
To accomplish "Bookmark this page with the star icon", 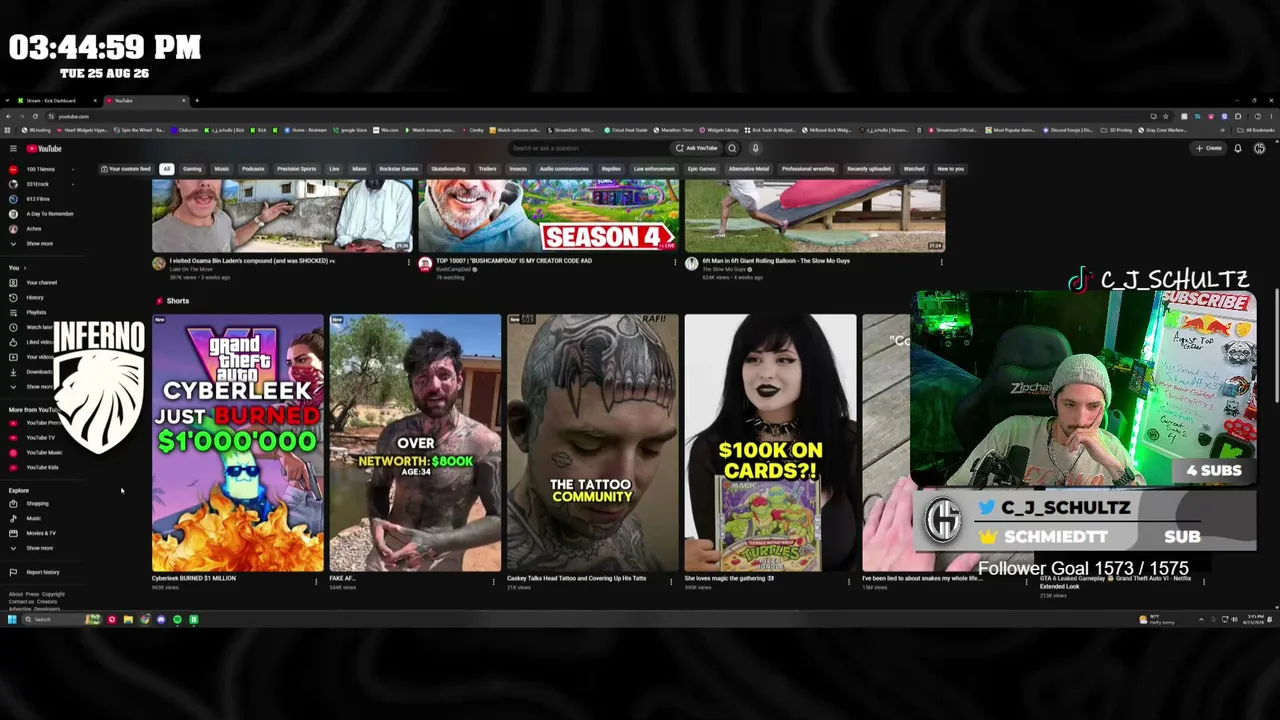I will click(x=1165, y=116).
